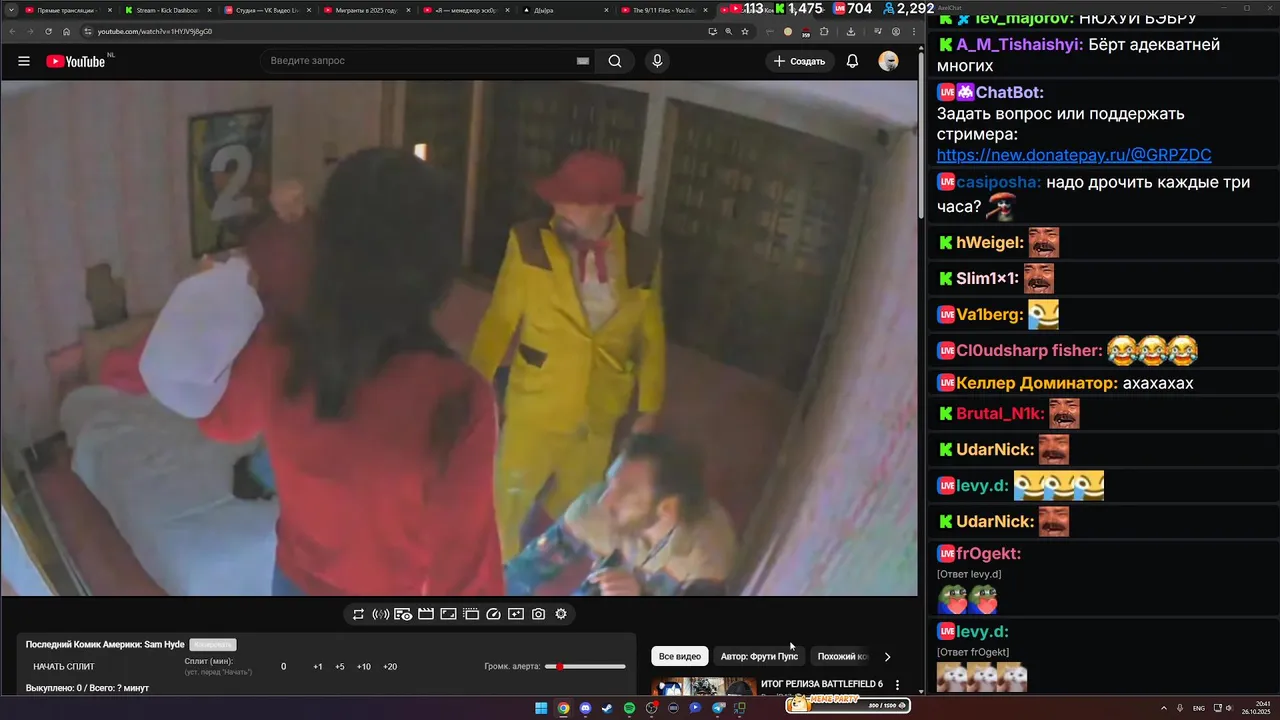Click the chat username A_M_Tishaishyi

tap(1020, 45)
